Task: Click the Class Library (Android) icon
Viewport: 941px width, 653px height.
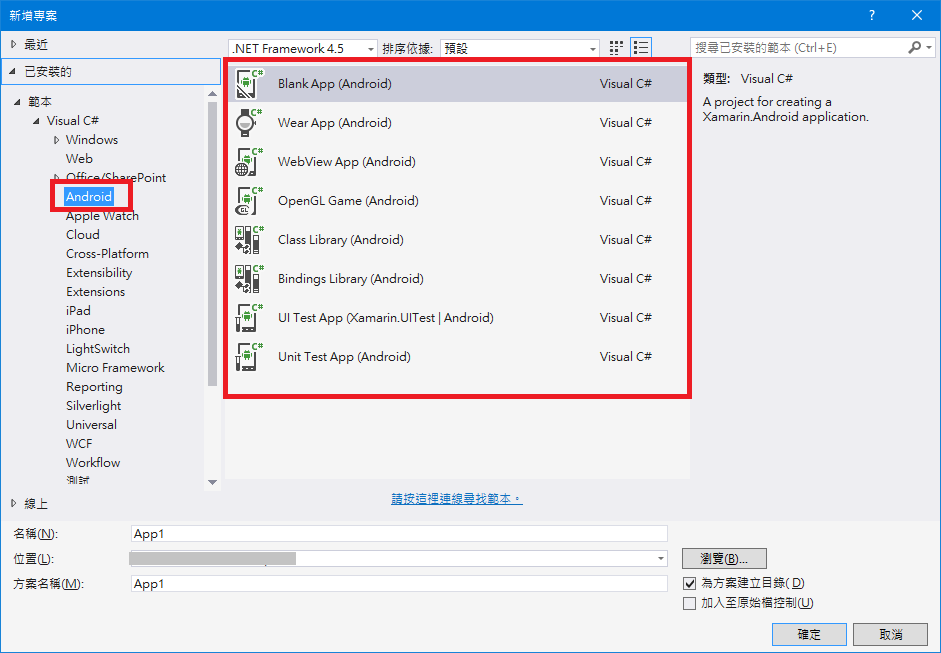Action: pos(249,240)
